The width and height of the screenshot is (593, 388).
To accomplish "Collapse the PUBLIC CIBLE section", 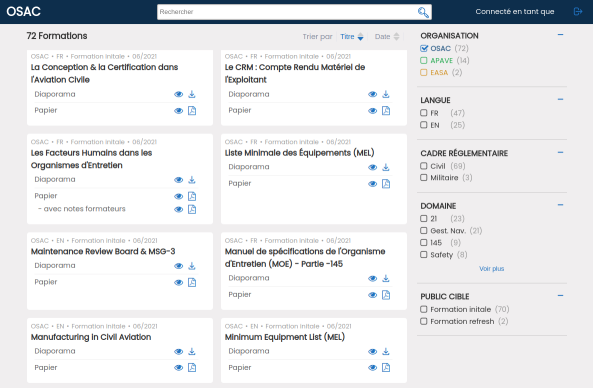I will (560, 295).
